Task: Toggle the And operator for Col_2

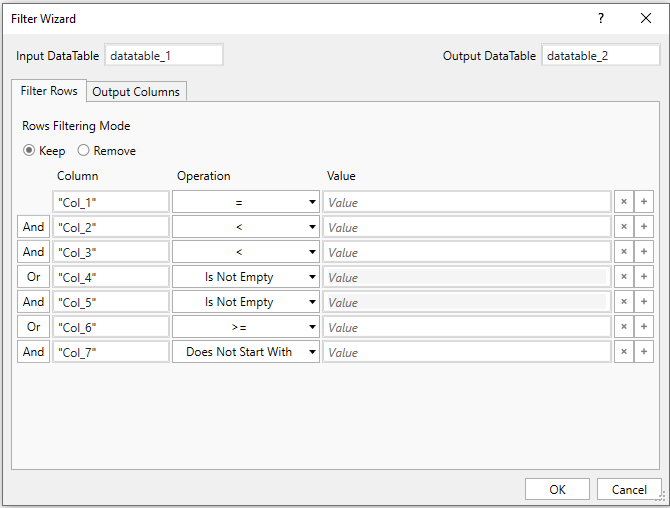Action: click(34, 227)
